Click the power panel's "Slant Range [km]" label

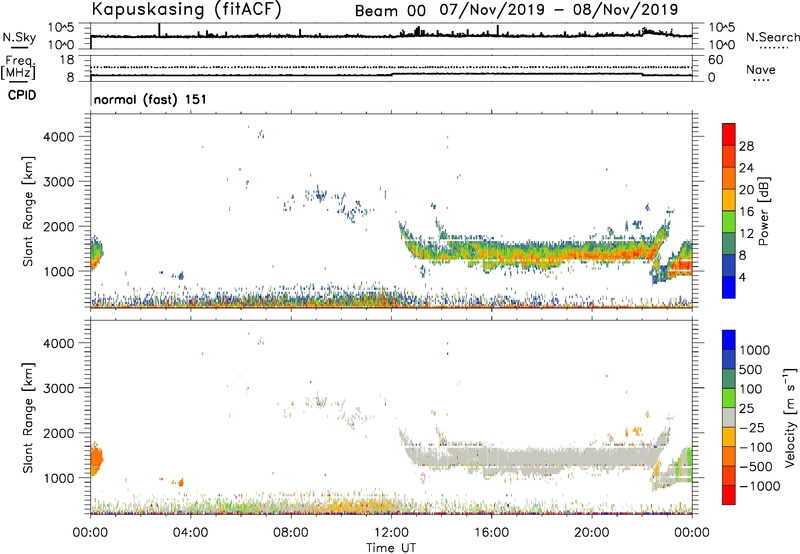click(x=28, y=211)
